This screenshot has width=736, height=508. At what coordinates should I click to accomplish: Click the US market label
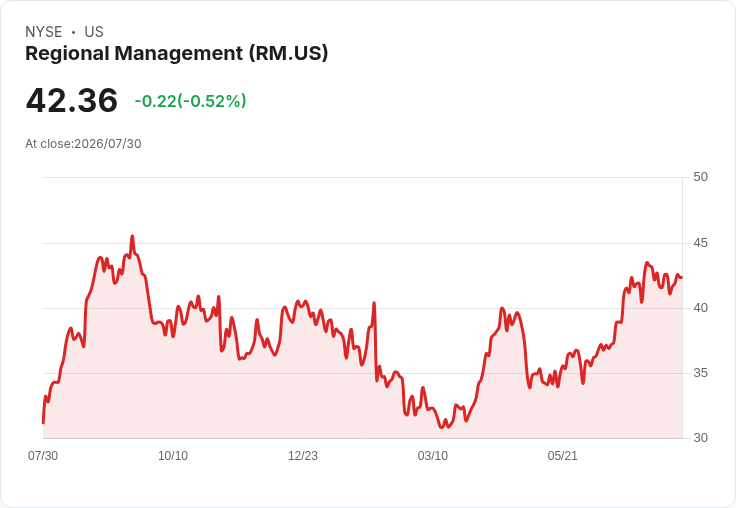(94, 32)
